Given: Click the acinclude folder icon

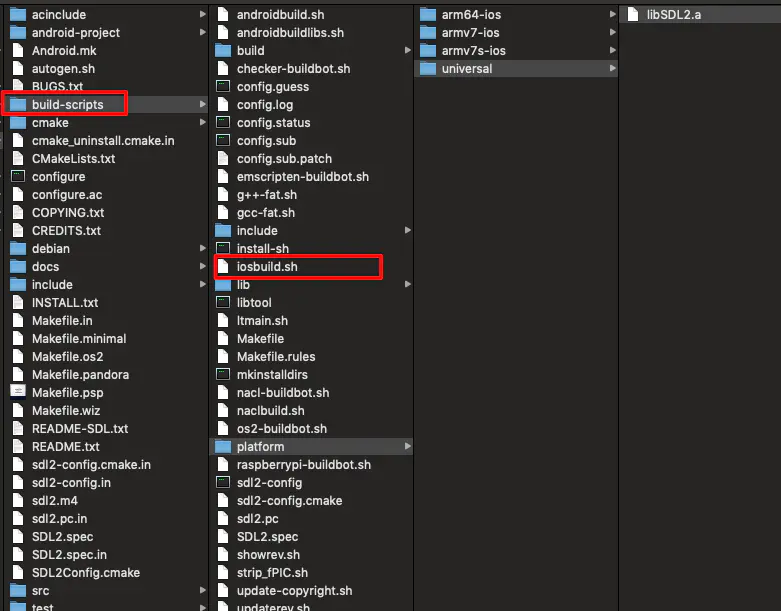Looking at the screenshot, I should pos(18,14).
